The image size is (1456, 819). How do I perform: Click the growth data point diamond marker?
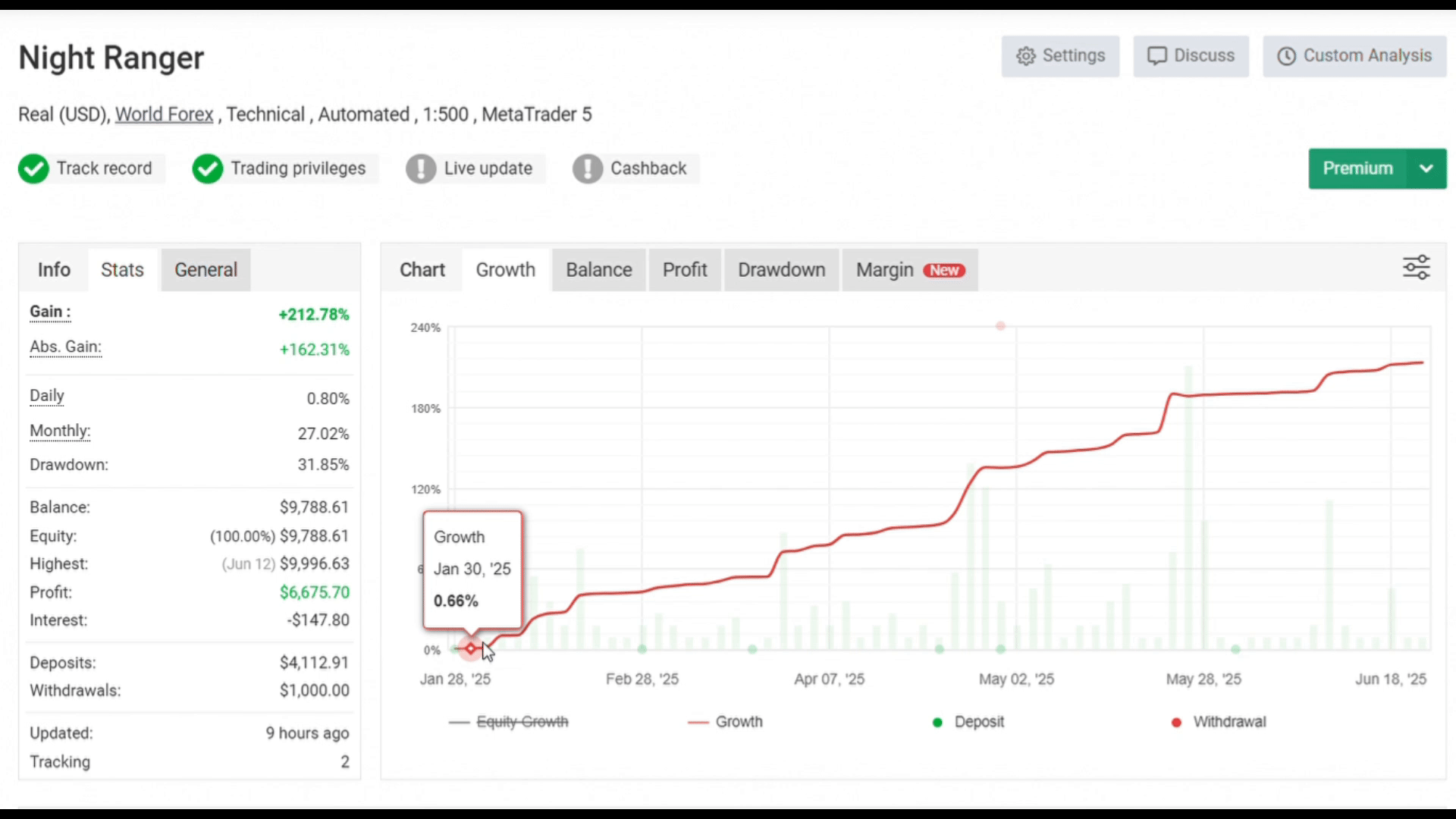pyautogui.click(x=471, y=648)
